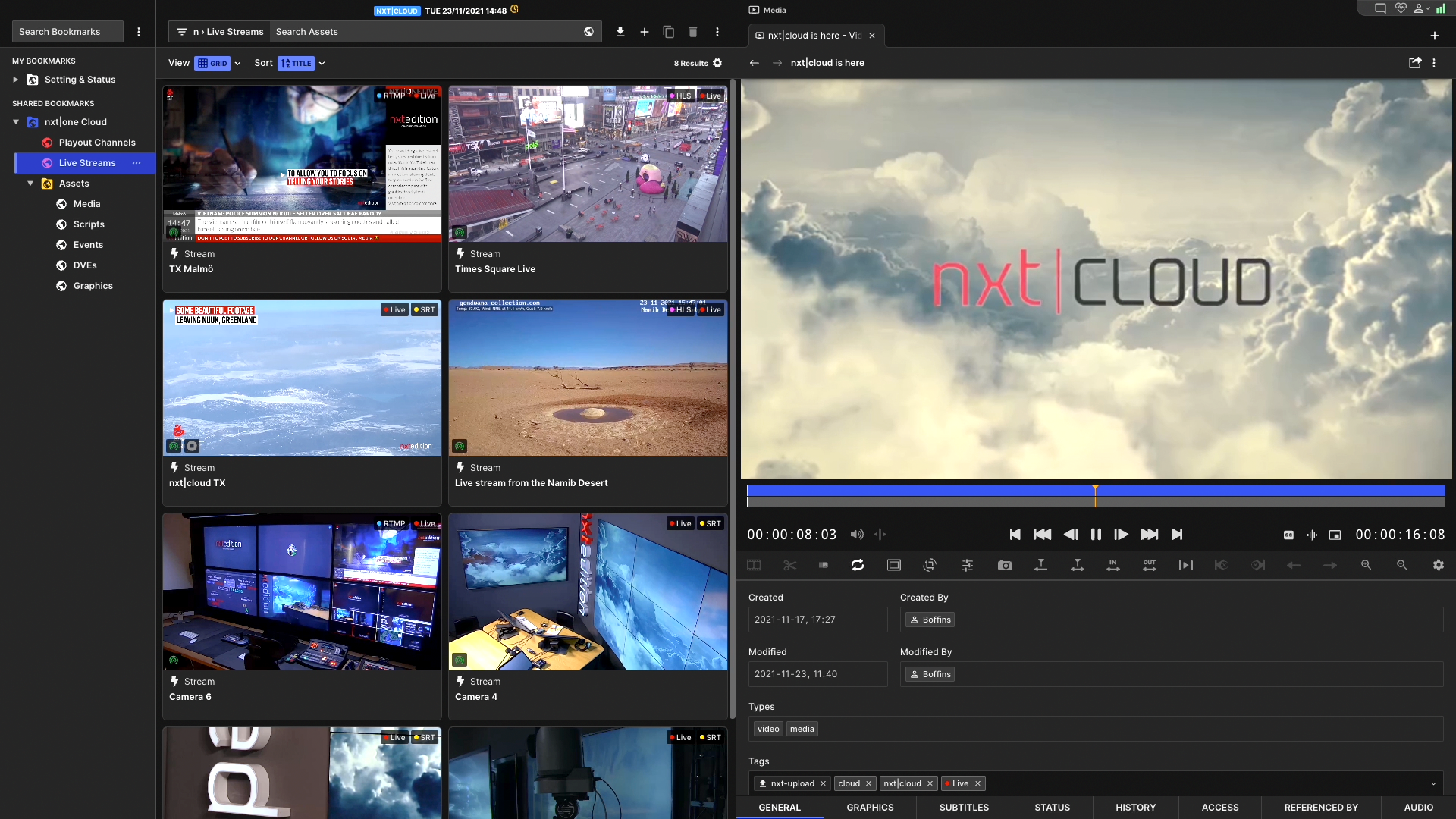Open the REFERENCED BY tab

coord(1321,808)
